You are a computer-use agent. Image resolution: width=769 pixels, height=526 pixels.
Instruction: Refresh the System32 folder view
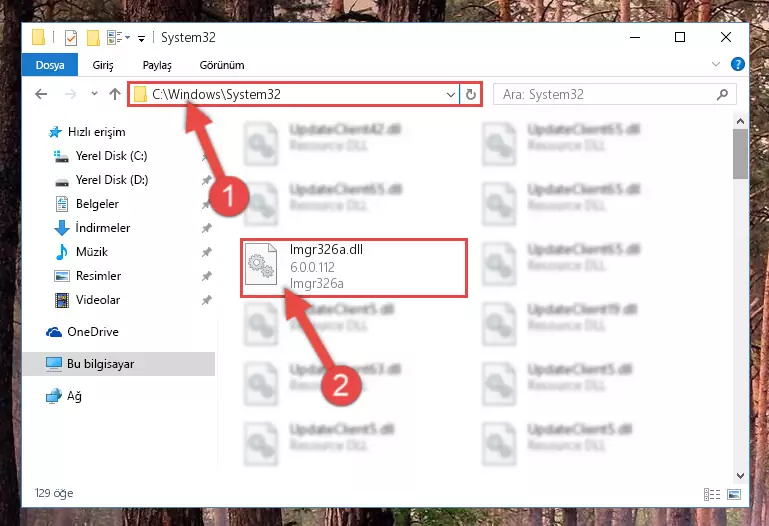(471, 94)
